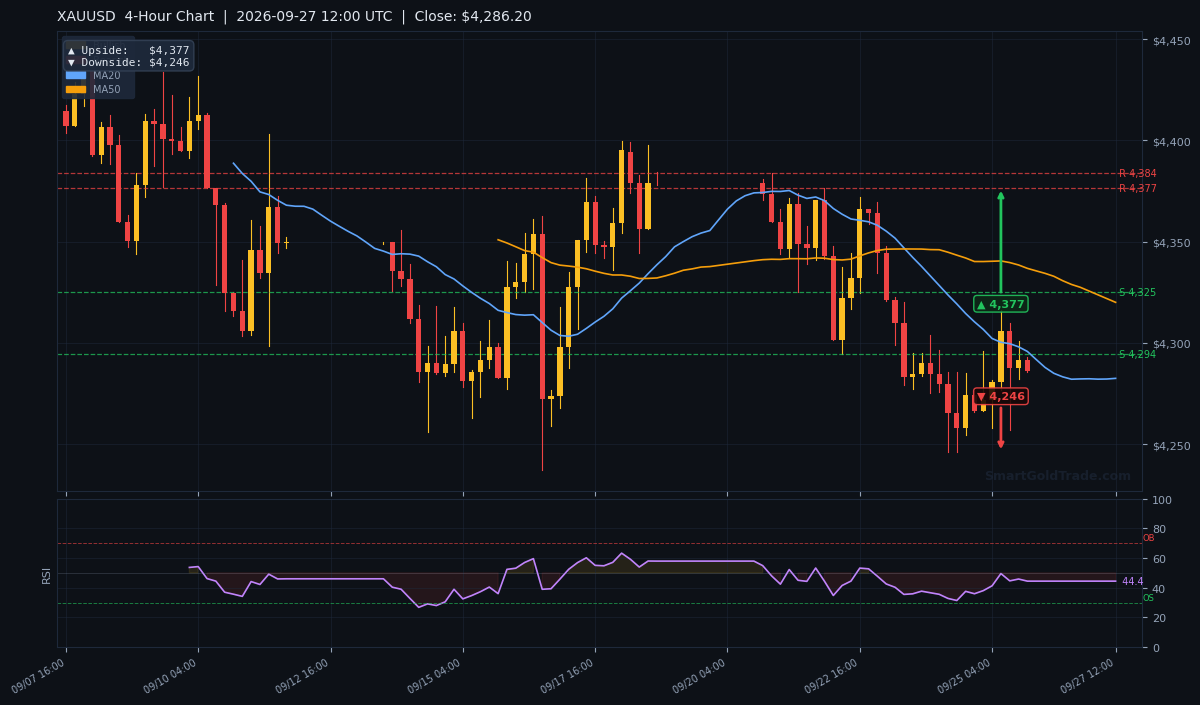1200x705 pixels.
Task: Click the green ▲ 4,377 target tag
Action: coord(1000,304)
